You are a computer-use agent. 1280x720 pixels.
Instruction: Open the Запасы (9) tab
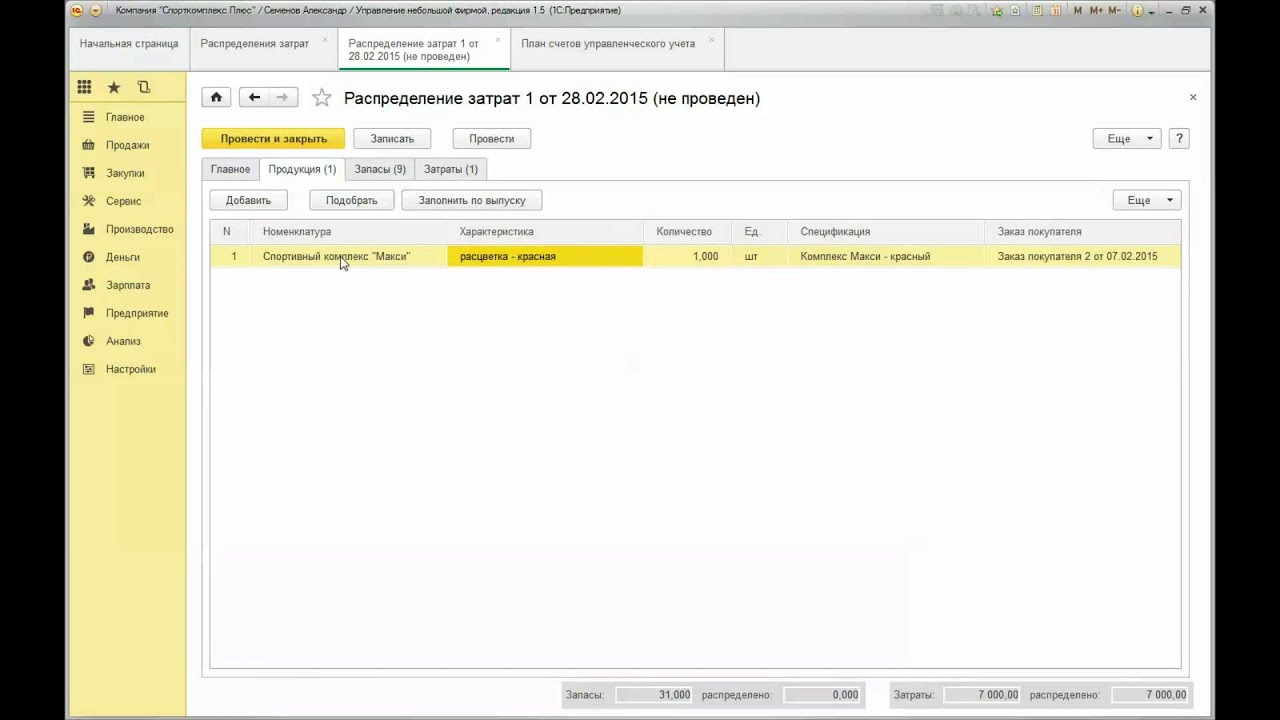(x=380, y=169)
